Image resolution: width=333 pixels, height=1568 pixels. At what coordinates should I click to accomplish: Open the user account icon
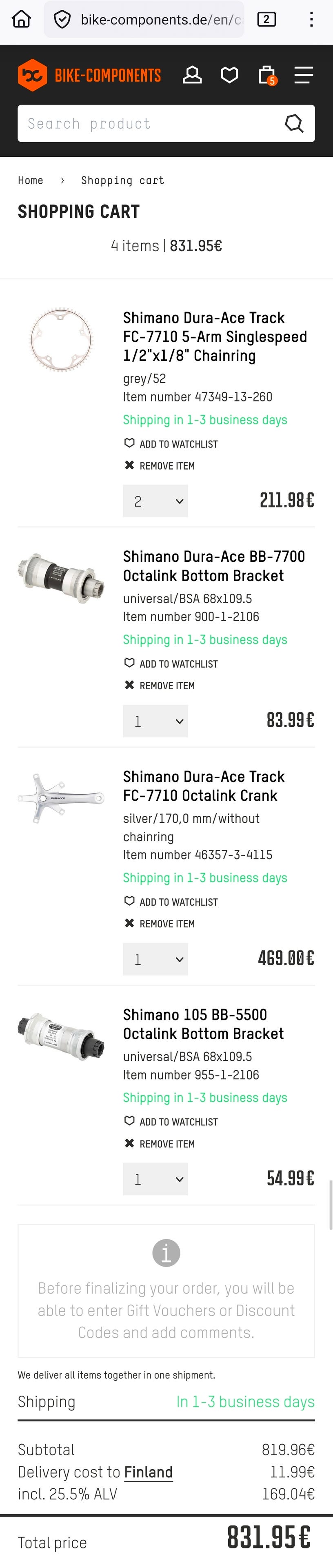point(192,75)
